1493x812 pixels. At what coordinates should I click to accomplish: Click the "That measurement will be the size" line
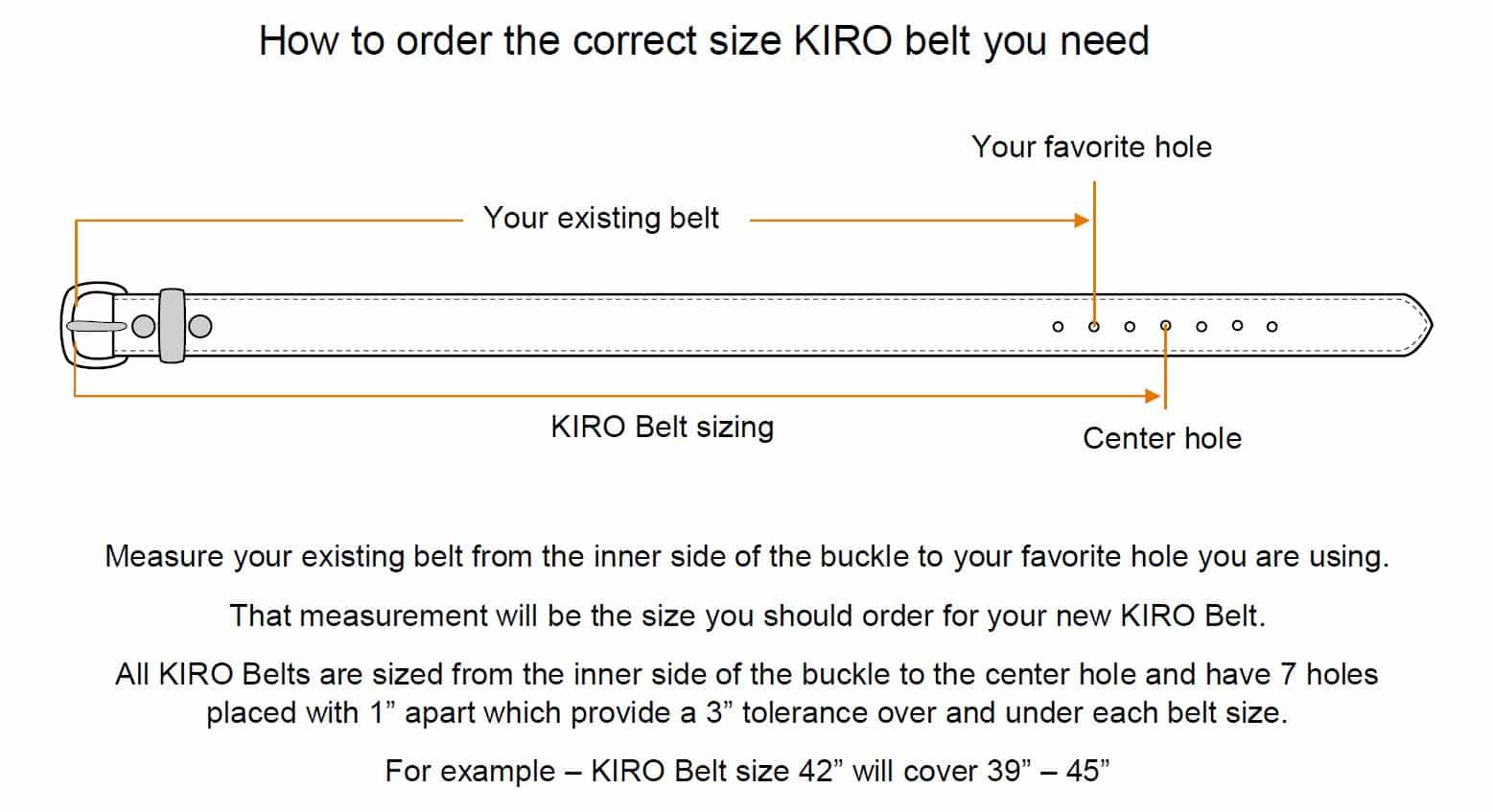click(747, 615)
